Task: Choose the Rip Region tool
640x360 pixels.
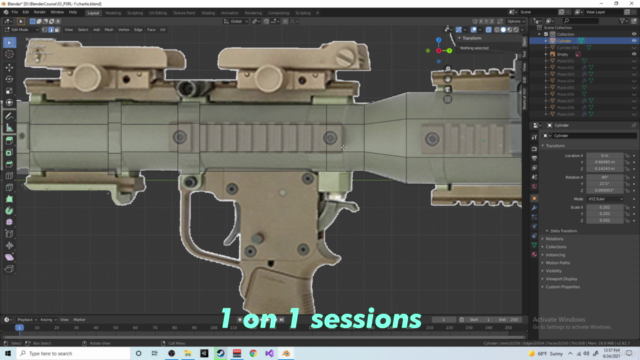Action: click(9, 269)
